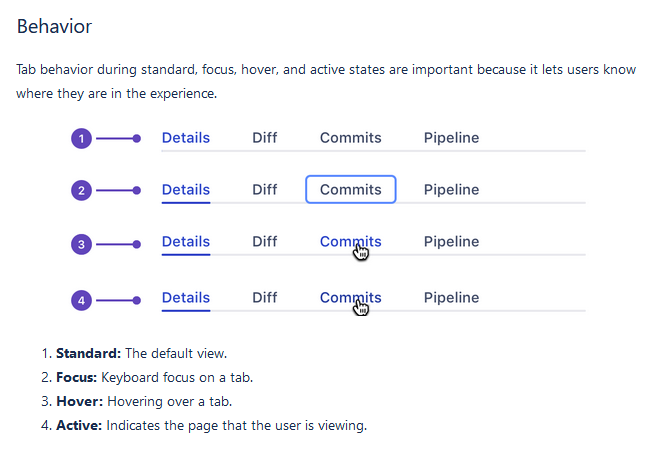The width and height of the screenshot is (652, 450).
Task: Open Pipeline tab in the active row
Action: [x=451, y=297]
